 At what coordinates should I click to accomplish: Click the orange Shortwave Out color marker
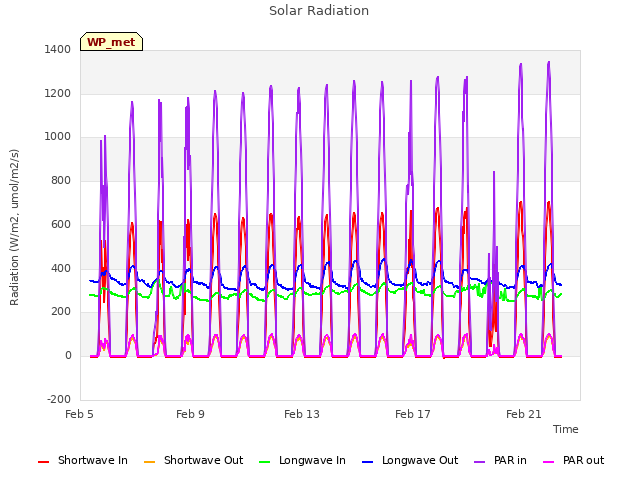point(149,462)
